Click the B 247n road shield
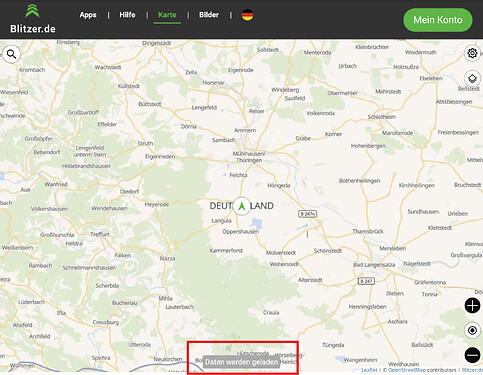 pos(307,214)
